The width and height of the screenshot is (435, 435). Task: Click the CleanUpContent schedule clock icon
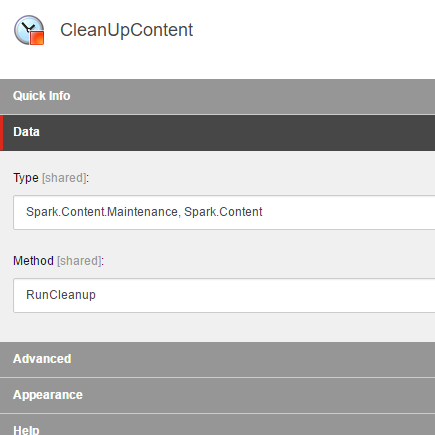[x=29, y=30]
